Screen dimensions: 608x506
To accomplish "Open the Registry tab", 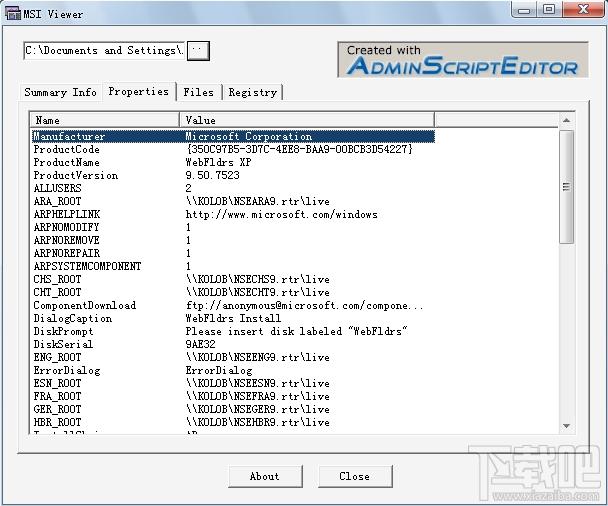I will coord(253,92).
